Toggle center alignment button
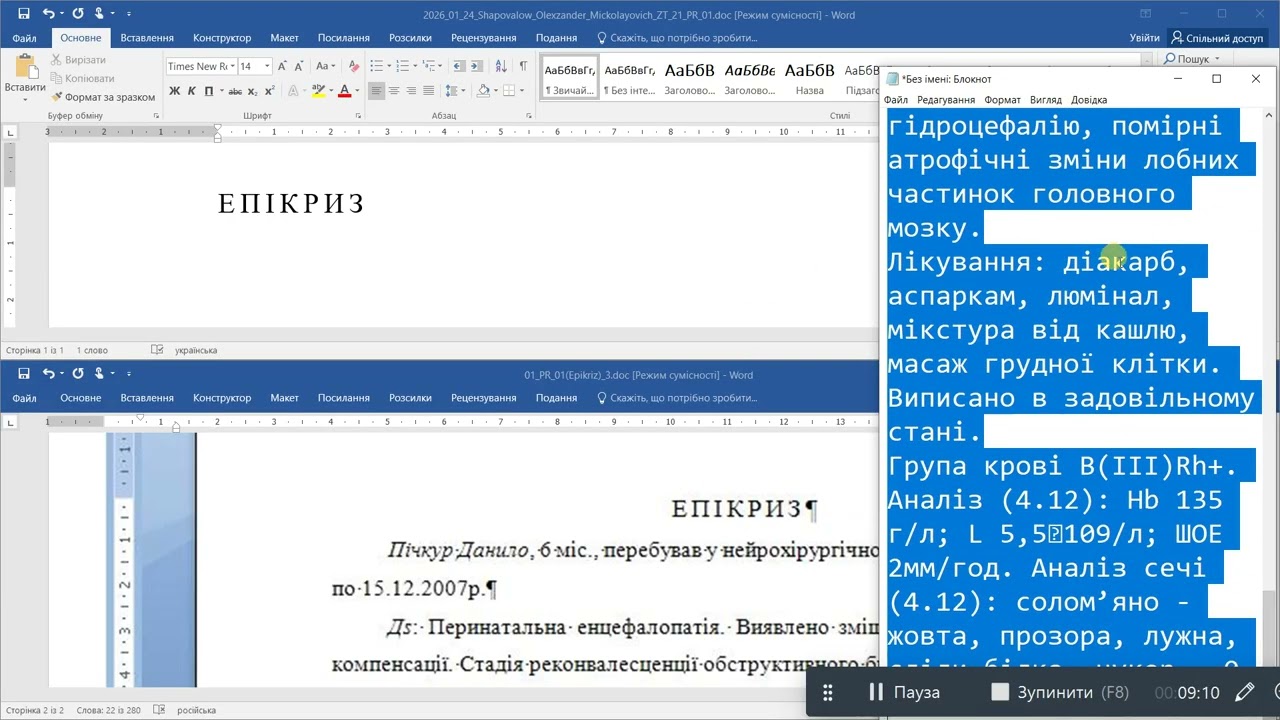Screen dimensions: 1280x720 394,90
